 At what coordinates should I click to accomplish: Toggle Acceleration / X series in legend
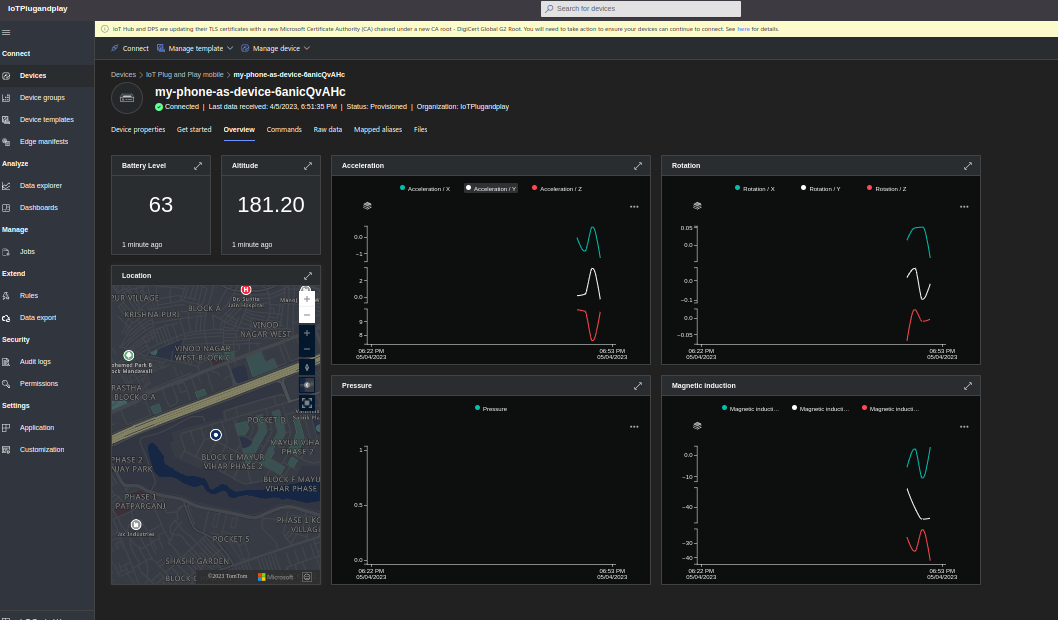[x=425, y=188]
